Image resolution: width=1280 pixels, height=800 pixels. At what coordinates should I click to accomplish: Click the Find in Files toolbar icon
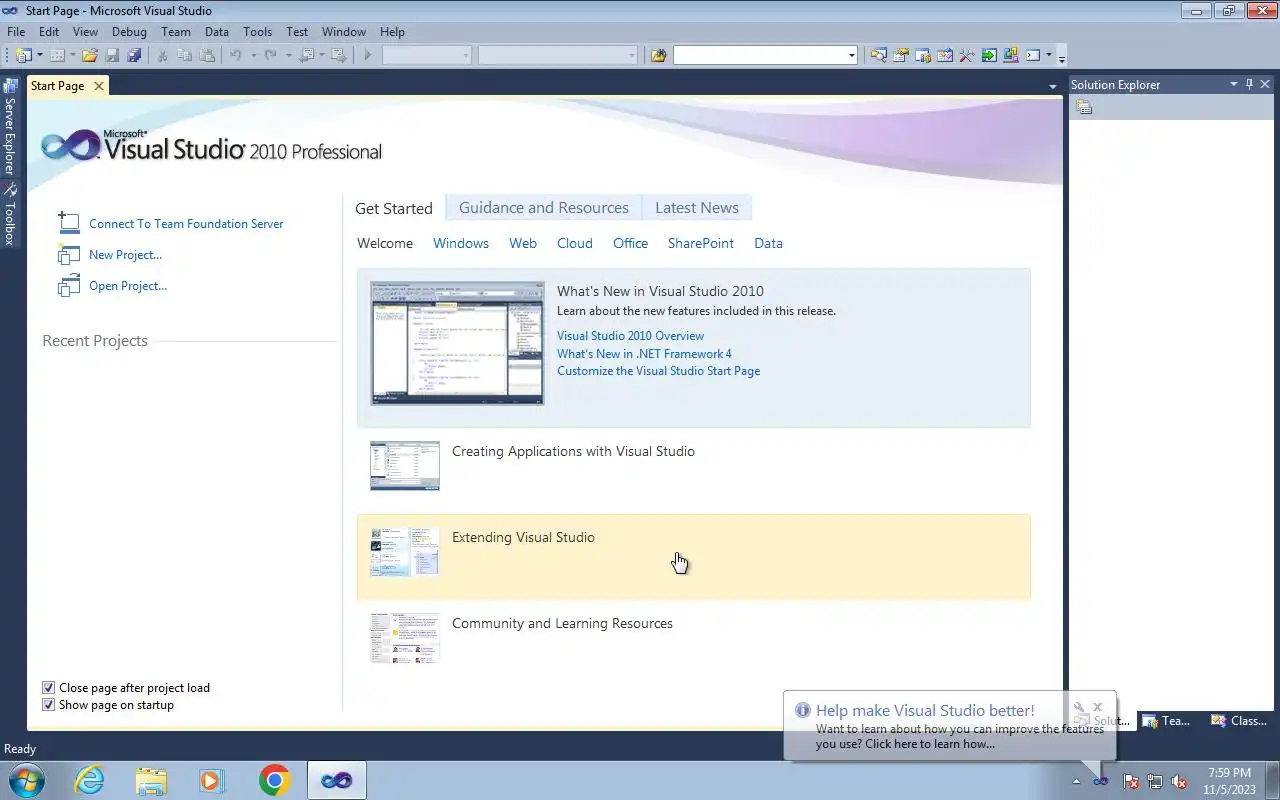pos(658,55)
